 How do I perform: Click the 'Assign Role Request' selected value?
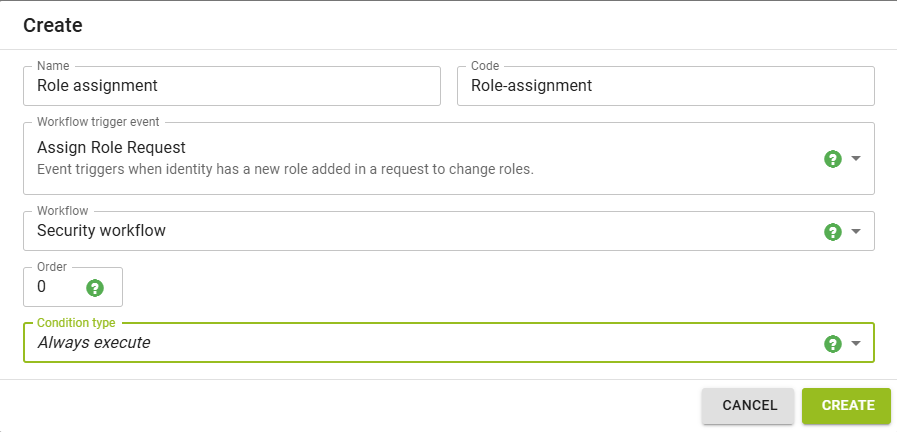coord(111,148)
